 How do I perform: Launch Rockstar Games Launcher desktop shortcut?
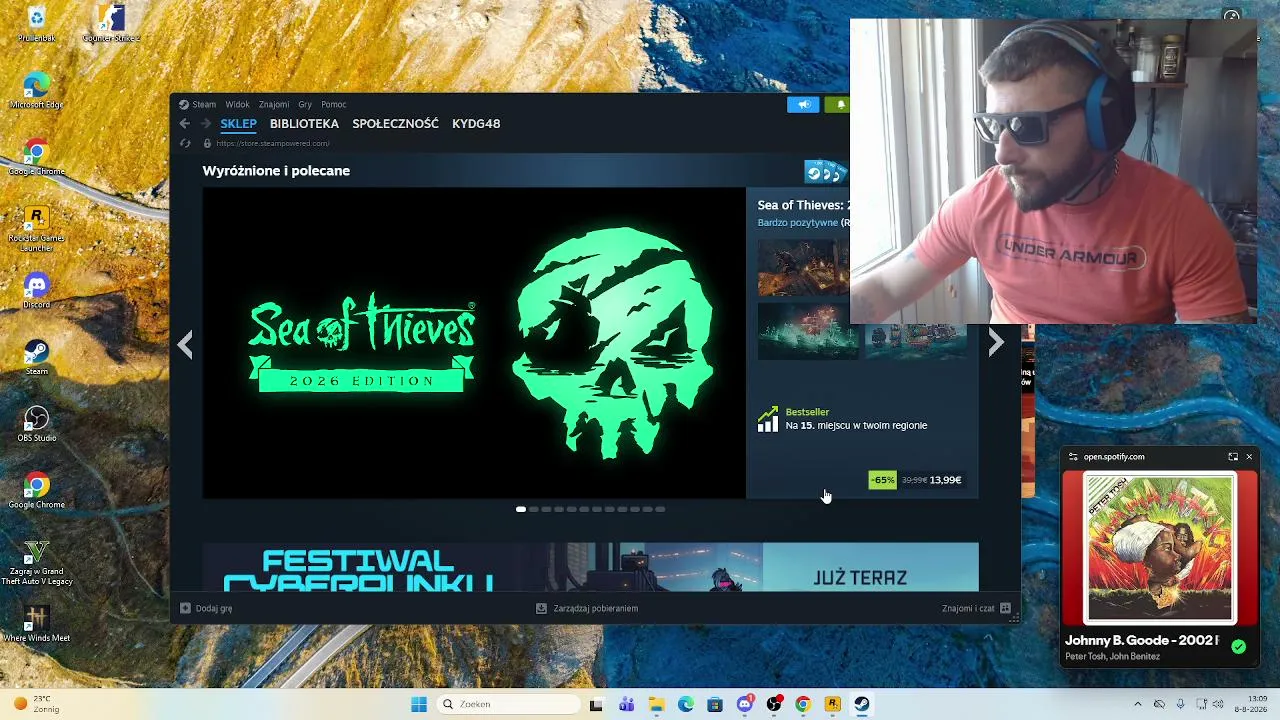click(x=37, y=228)
